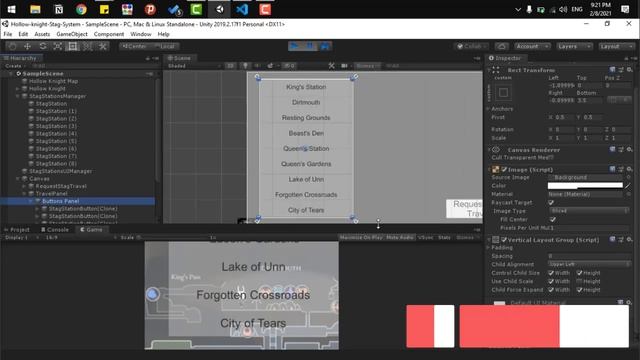Toggle Raycast Target checkbox
This screenshot has width=640, height=360.
click(x=551, y=202)
